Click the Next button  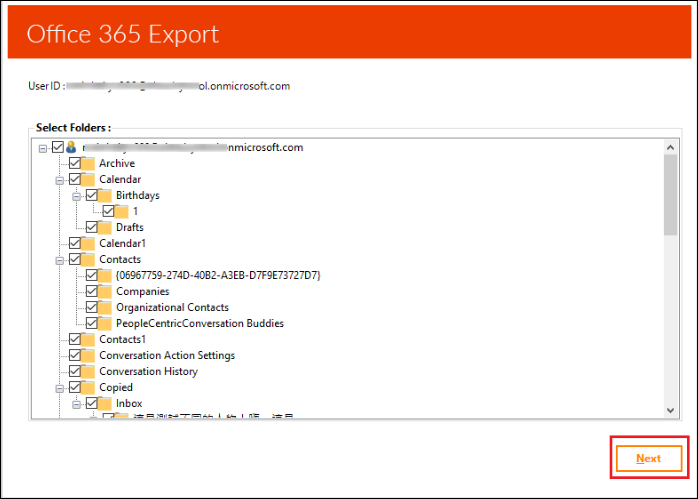tap(649, 458)
